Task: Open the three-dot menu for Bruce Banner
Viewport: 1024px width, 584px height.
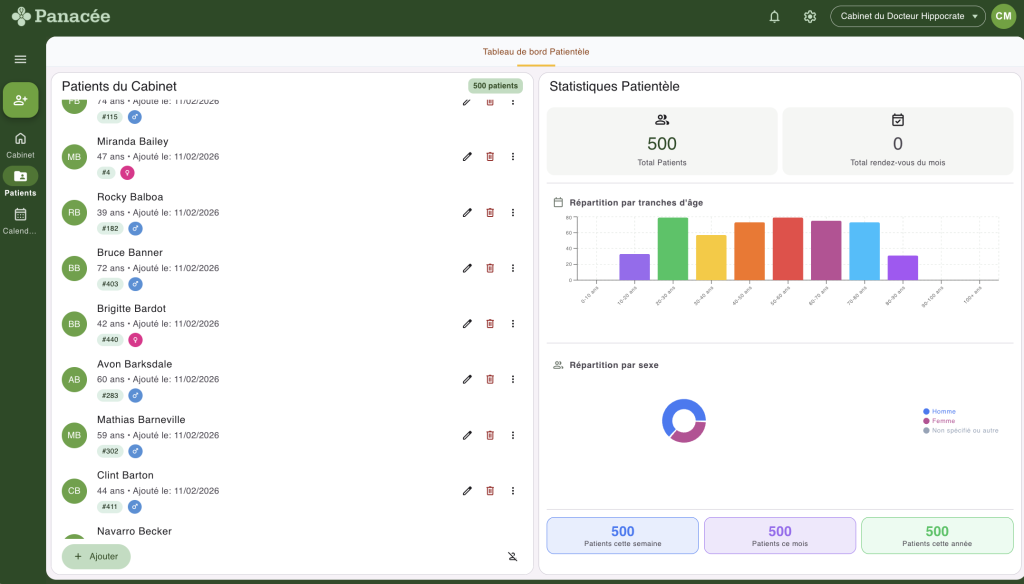Action: pyautogui.click(x=513, y=268)
